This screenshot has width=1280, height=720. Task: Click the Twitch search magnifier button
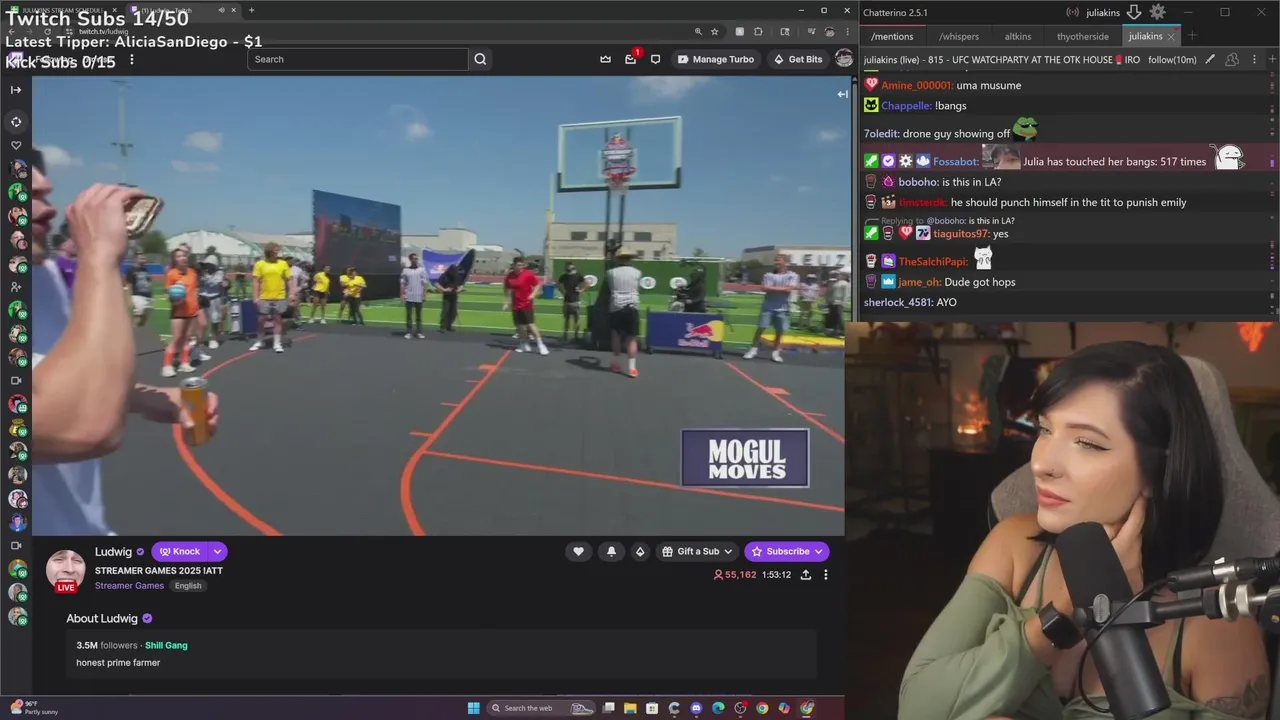click(x=480, y=59)
